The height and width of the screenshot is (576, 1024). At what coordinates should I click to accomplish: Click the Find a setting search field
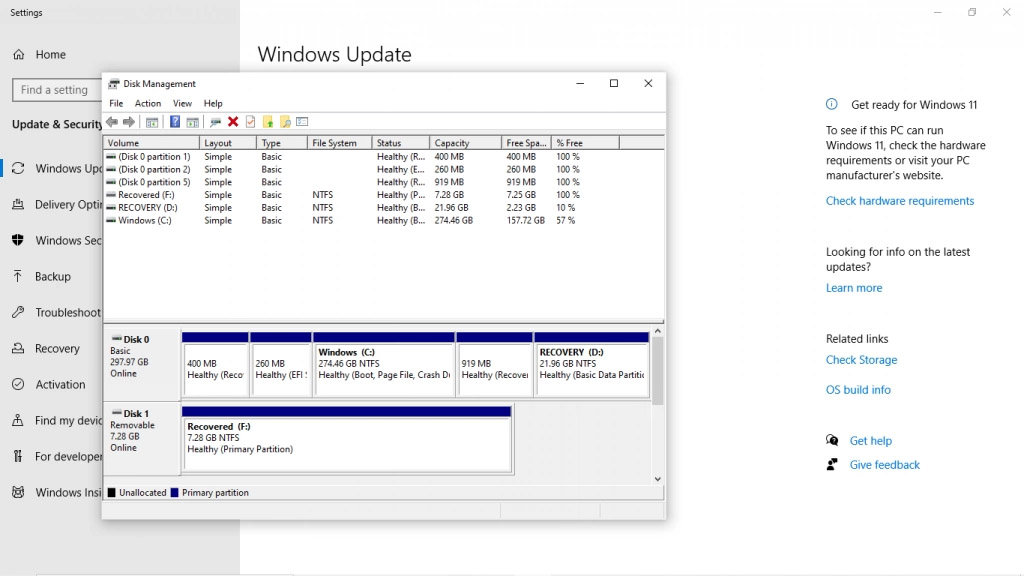[57, 90]
